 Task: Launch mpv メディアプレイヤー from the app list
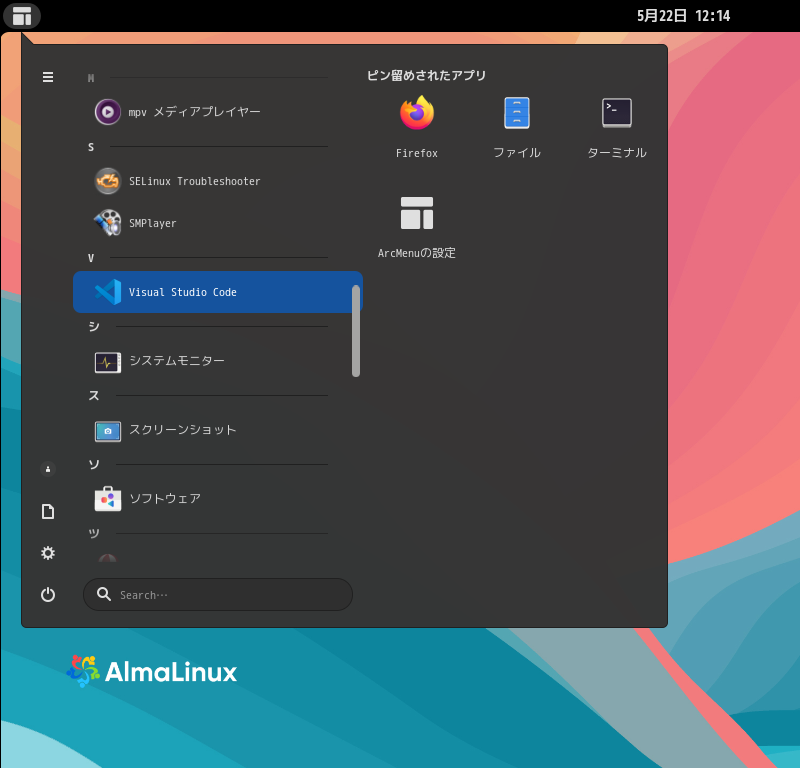(218, 112)
